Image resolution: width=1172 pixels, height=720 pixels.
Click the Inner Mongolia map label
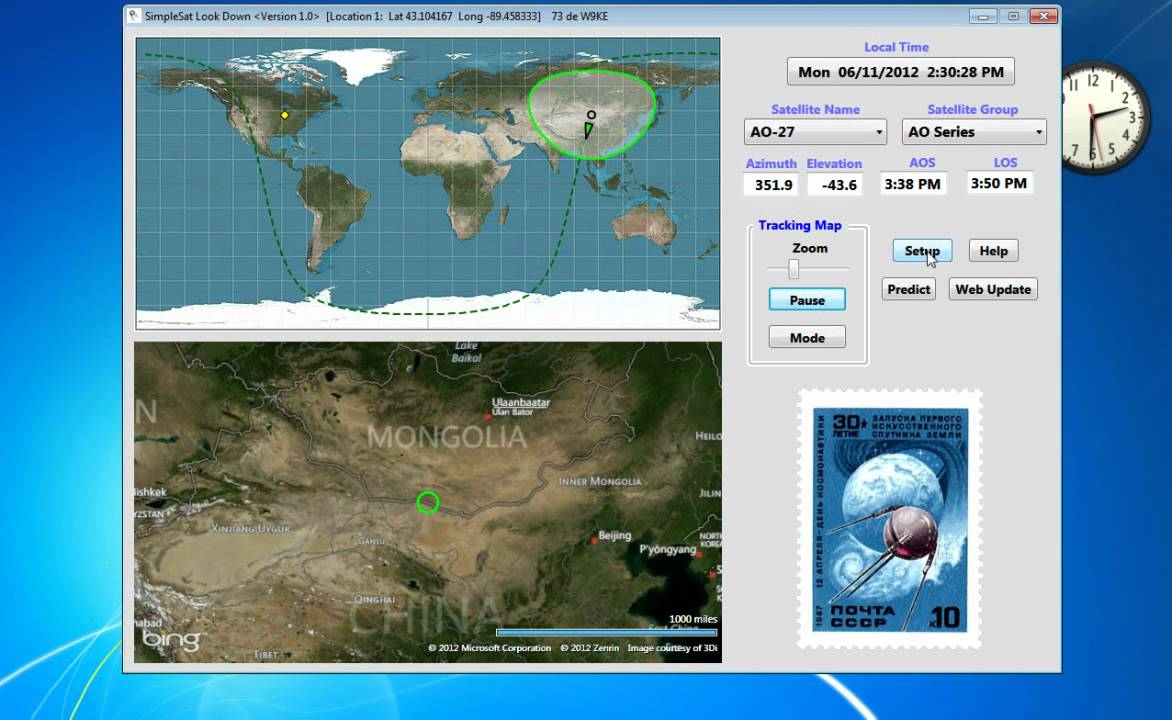point(599,481)
